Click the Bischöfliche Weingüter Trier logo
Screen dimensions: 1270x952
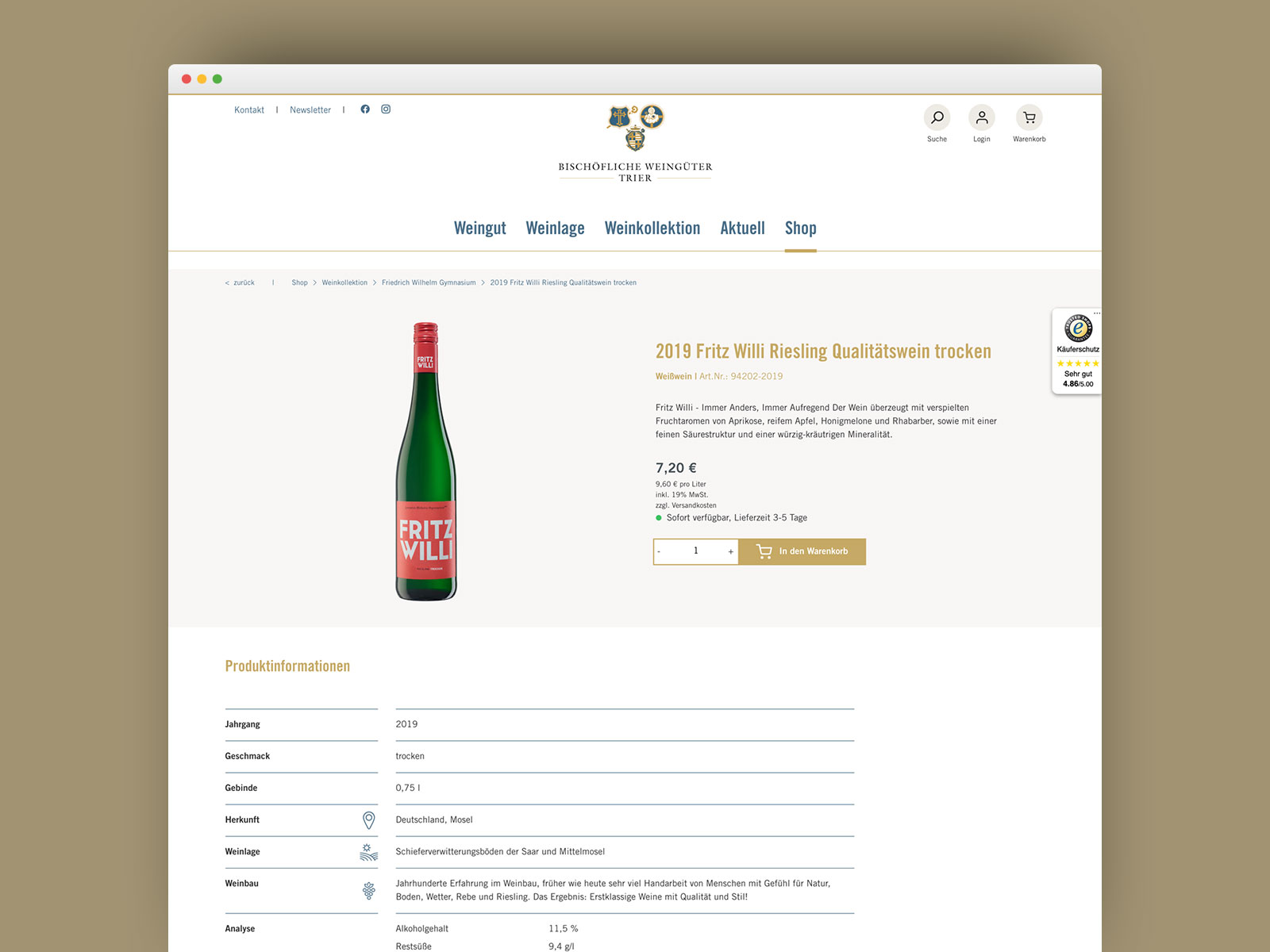click(635, 143)
